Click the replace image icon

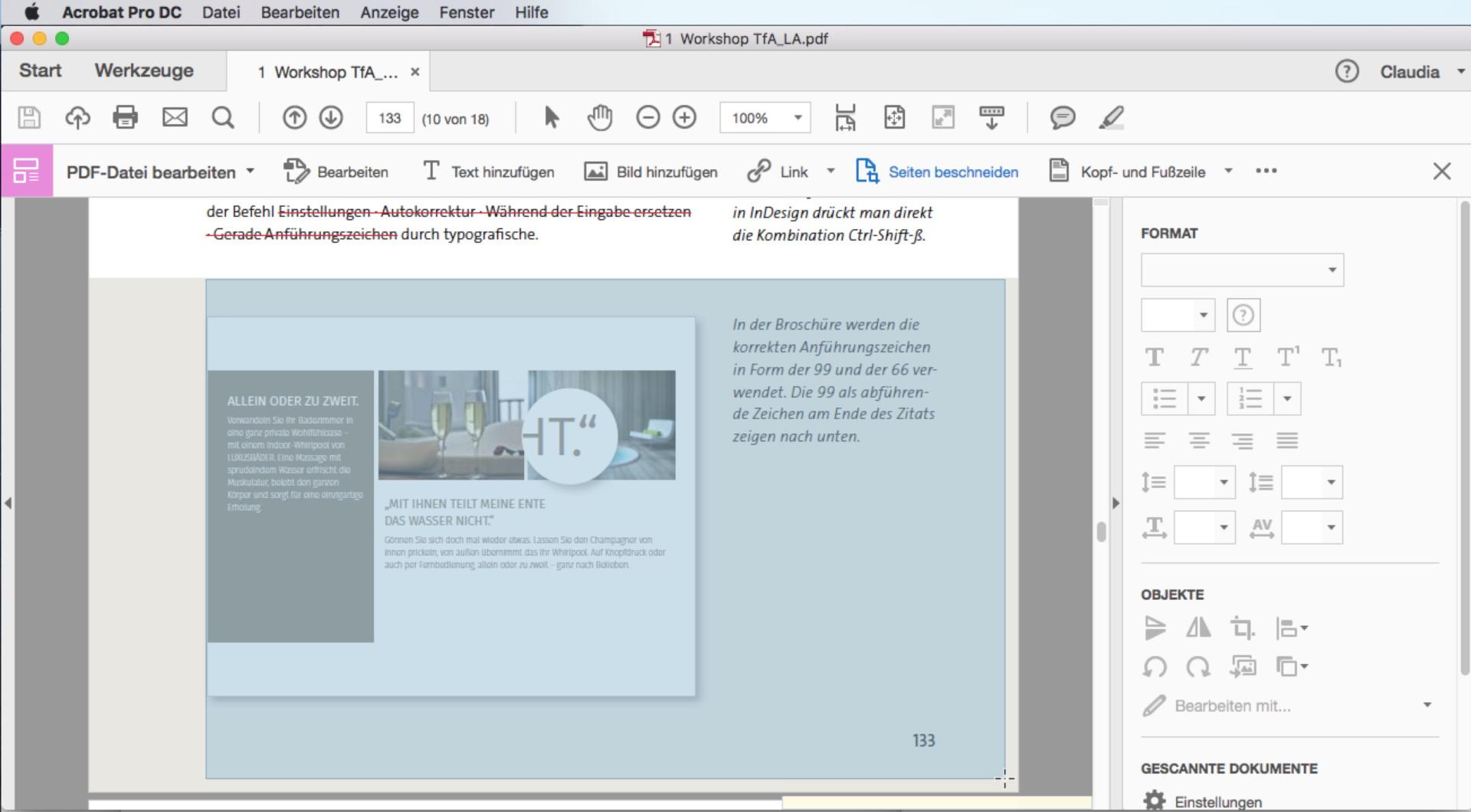1243,666
